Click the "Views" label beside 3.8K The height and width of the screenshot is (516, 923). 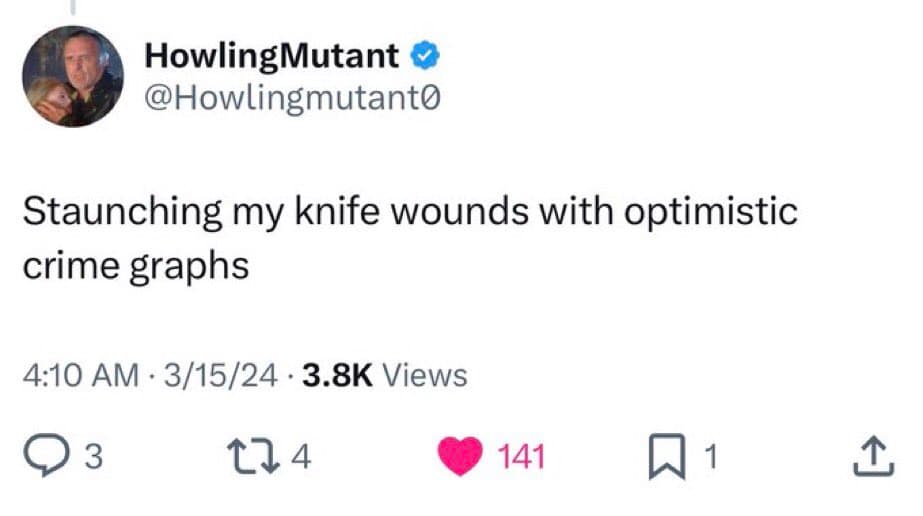click(x=425, y=375)
